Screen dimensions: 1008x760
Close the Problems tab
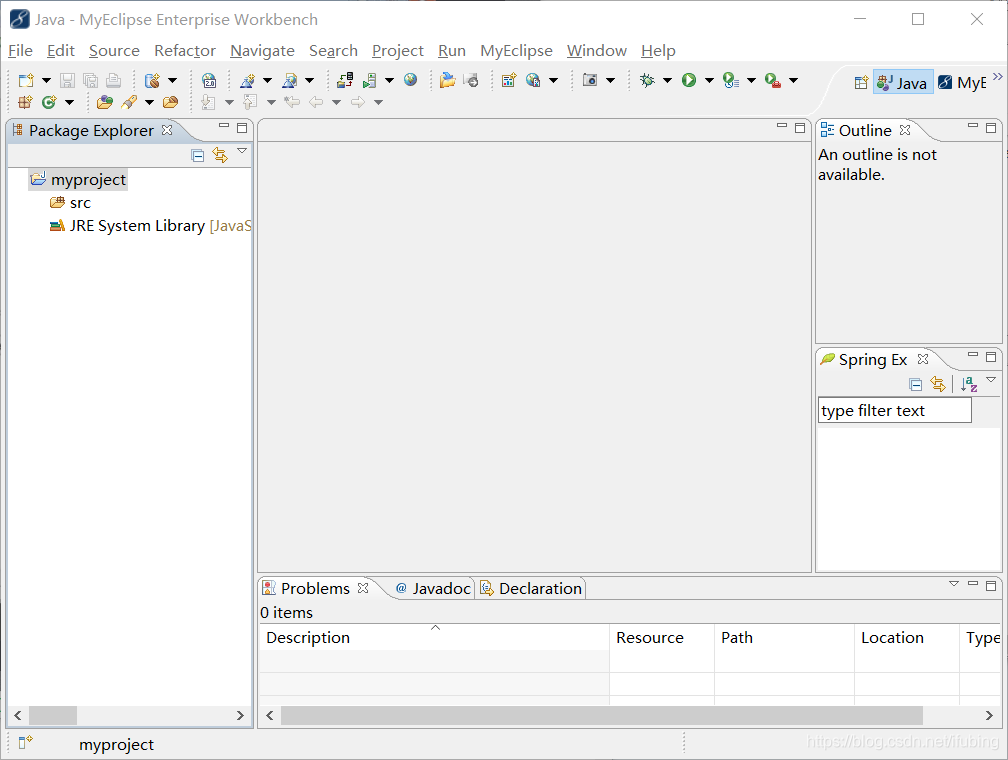pyautogui.click(x=363, y=588)
